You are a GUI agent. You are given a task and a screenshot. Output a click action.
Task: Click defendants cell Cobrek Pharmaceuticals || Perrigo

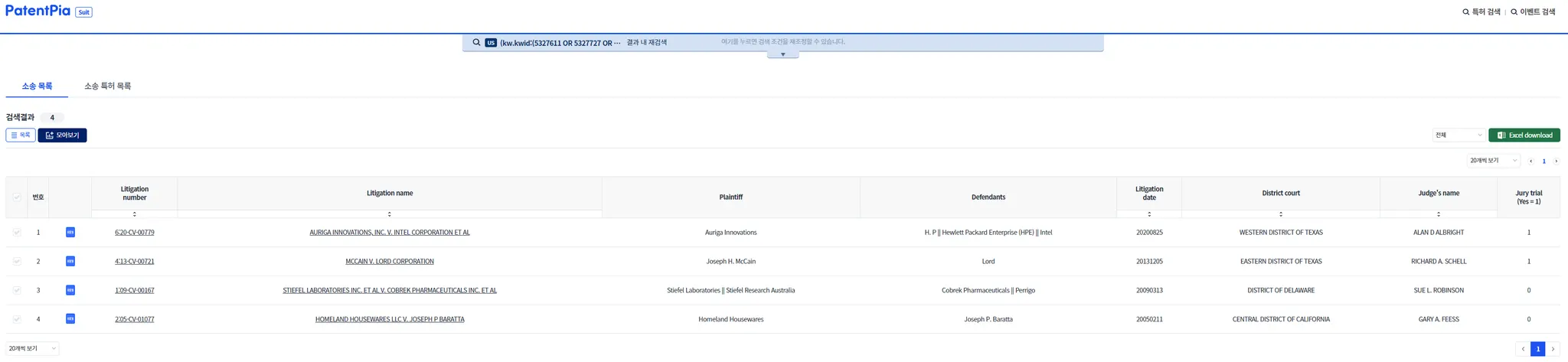click(x=988, y=291)
